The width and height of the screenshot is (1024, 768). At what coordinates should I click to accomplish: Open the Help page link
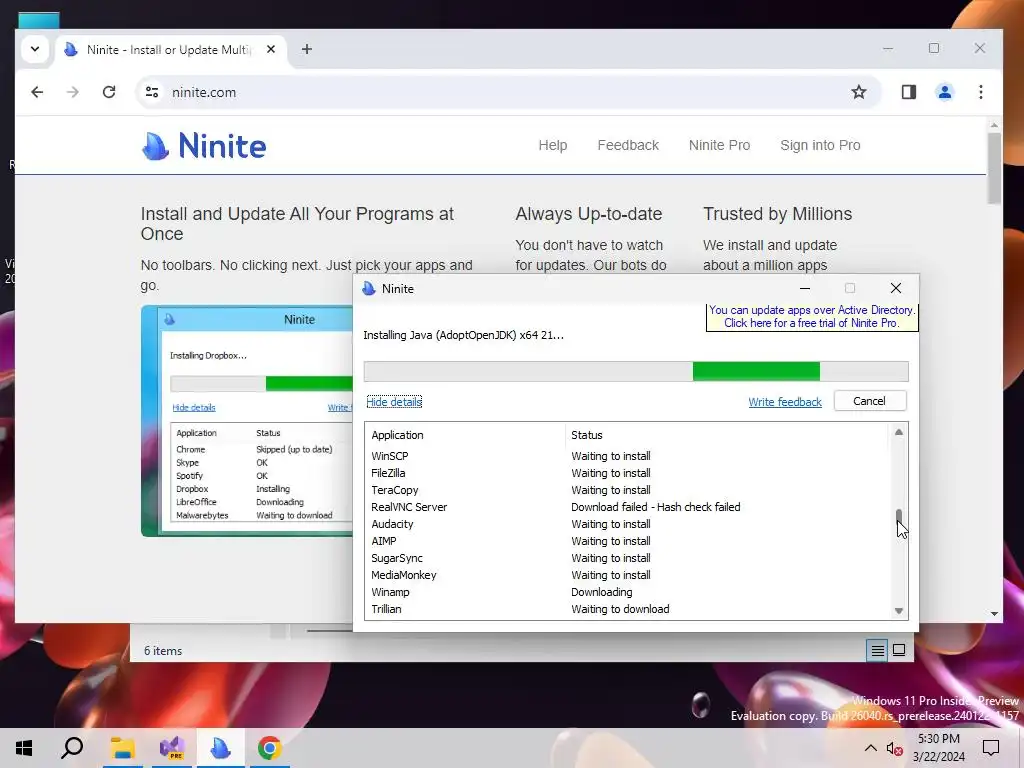tap(552, 145)
